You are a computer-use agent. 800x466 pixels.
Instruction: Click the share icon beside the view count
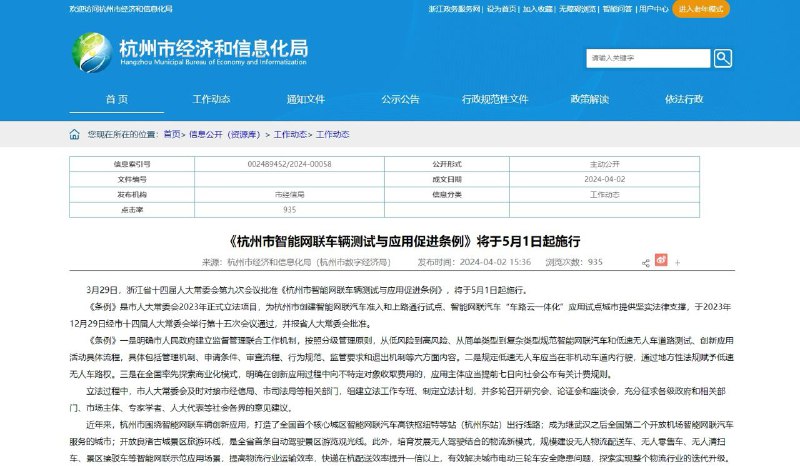click(645, 263)
